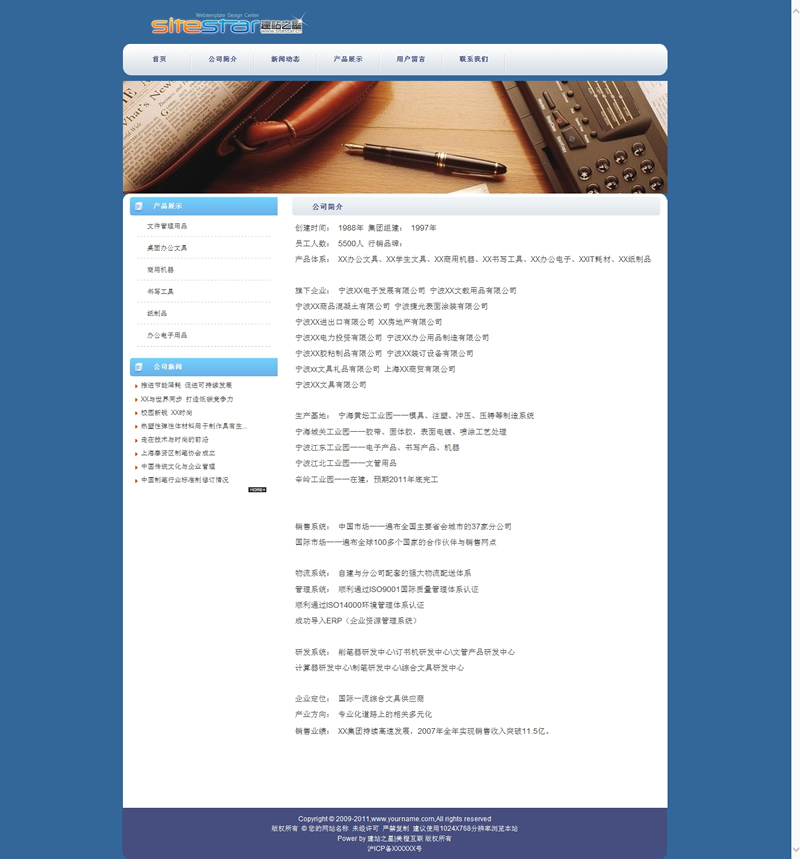Open the 纸制品 category link
Viewport: 800px width, 859px height.
click(157, 314)
